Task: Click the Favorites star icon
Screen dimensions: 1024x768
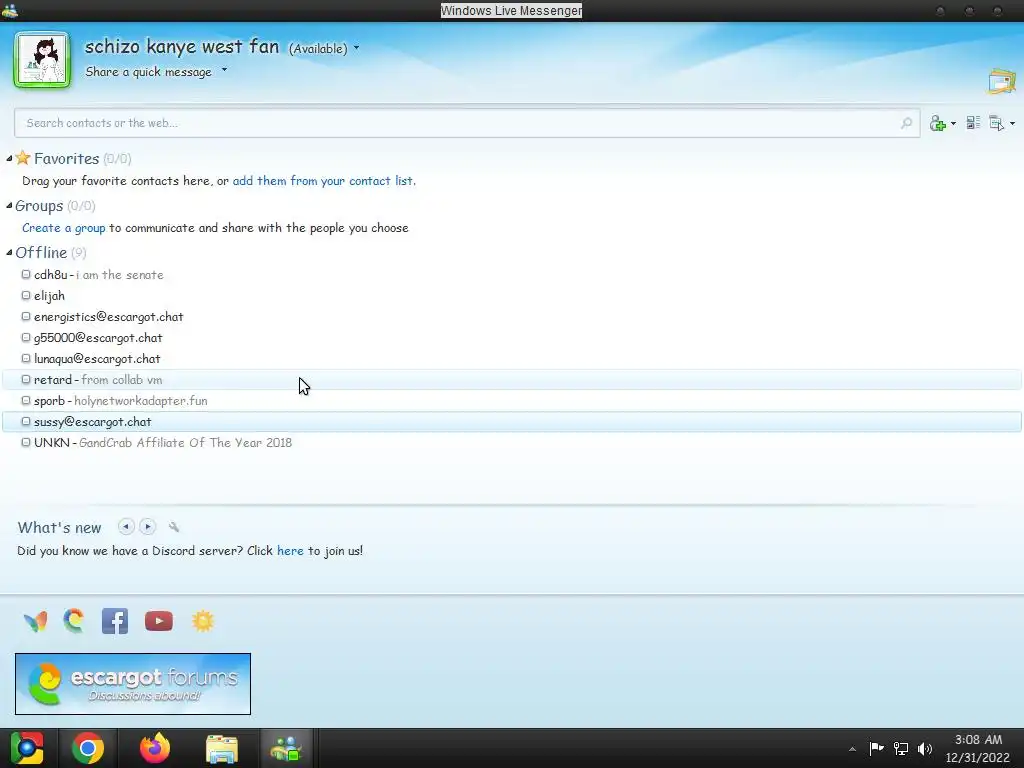Action: click(23, 157)
